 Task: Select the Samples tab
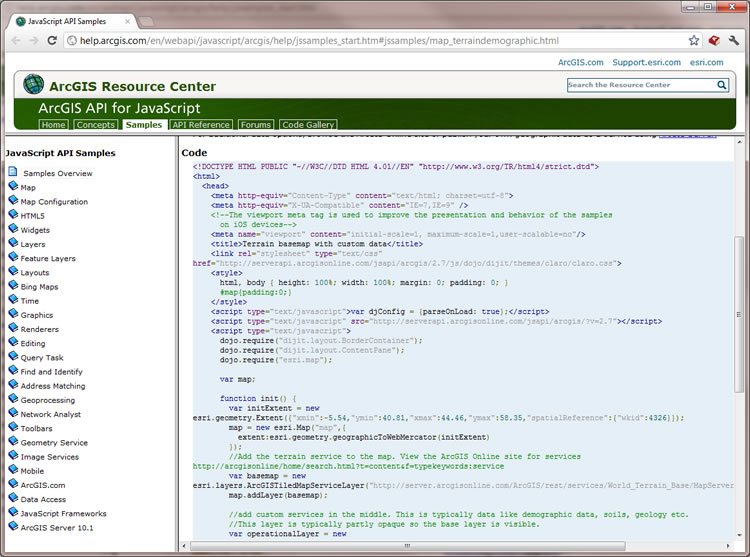144,125
